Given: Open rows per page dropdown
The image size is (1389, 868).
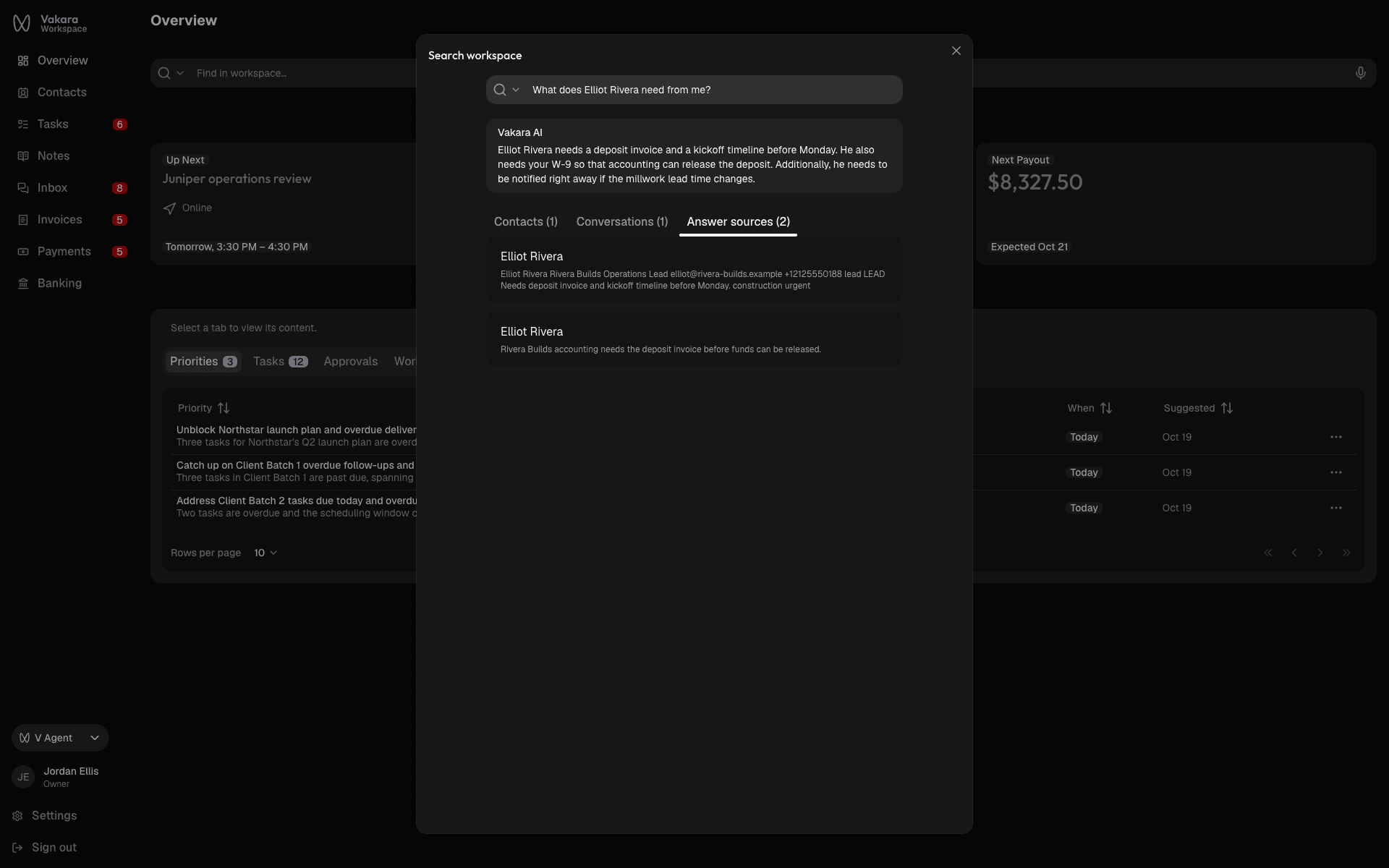Looking at the screenshot, I should (x=266, y=553).
